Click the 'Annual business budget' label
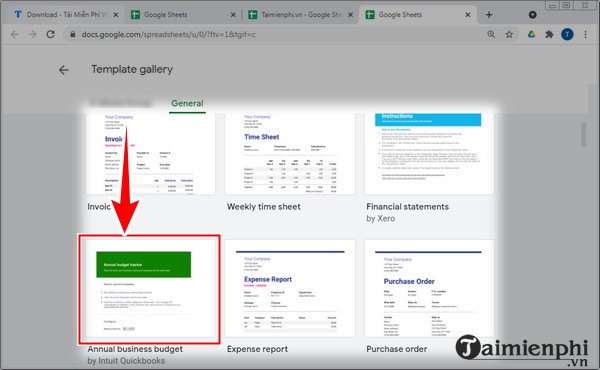The height and width of the screenshot is (370, 600). tap(135, 349)
